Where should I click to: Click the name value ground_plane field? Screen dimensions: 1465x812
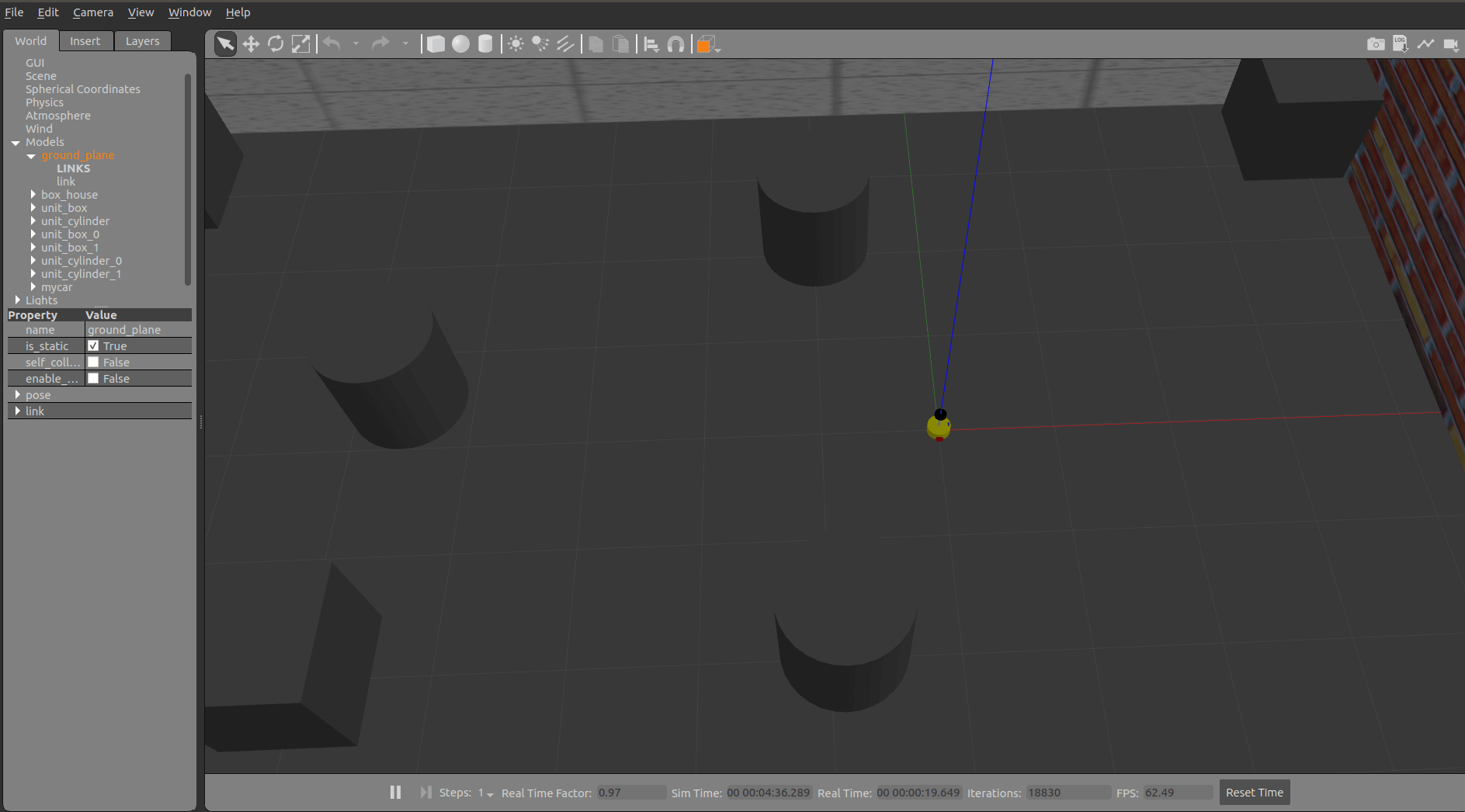coord(138,330)
